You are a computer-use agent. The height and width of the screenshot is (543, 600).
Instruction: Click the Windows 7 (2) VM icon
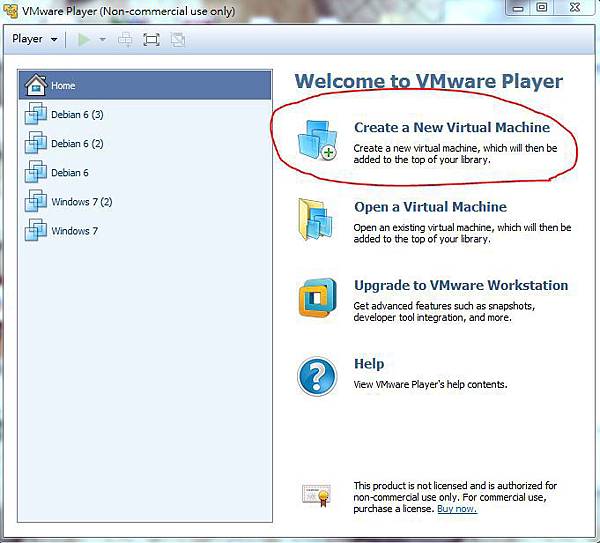pyautogui.click(x=36, y=201)
